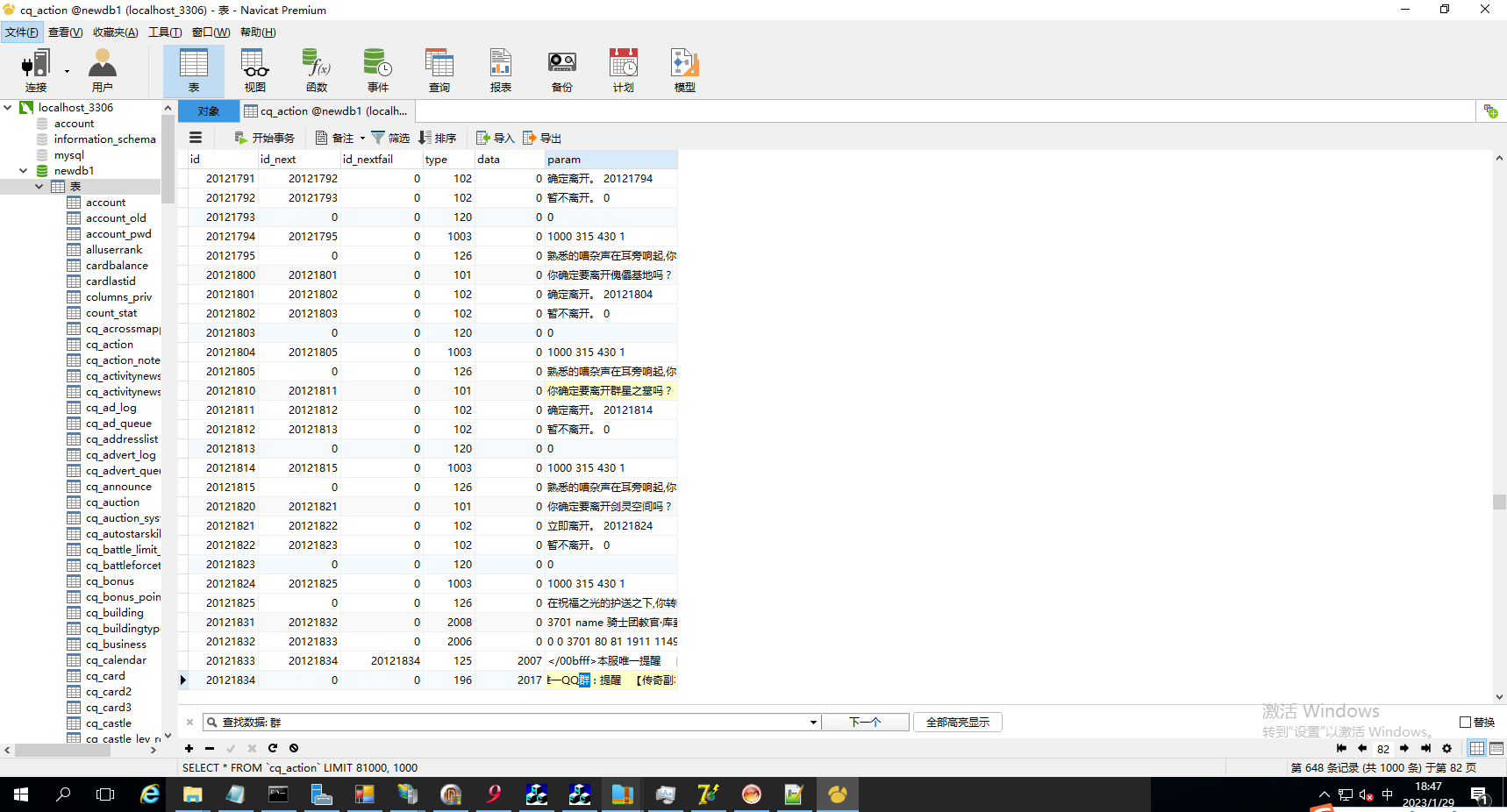1507x812 pixels.
Task: Open the View (查看) menu
Action: tap(65, 32)
